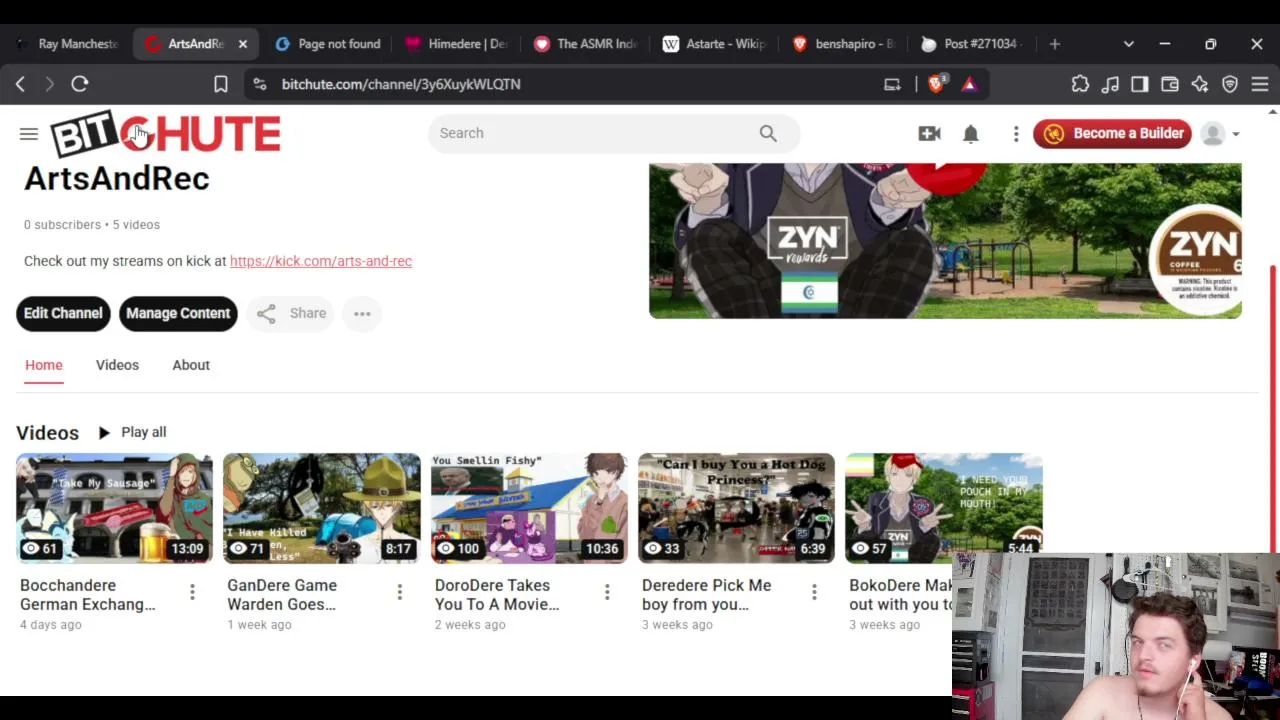Image resolution: width=1280 pixels, height=720 pixels.
Task: Open the more options ellipsis beside Share
Action: 362,314
